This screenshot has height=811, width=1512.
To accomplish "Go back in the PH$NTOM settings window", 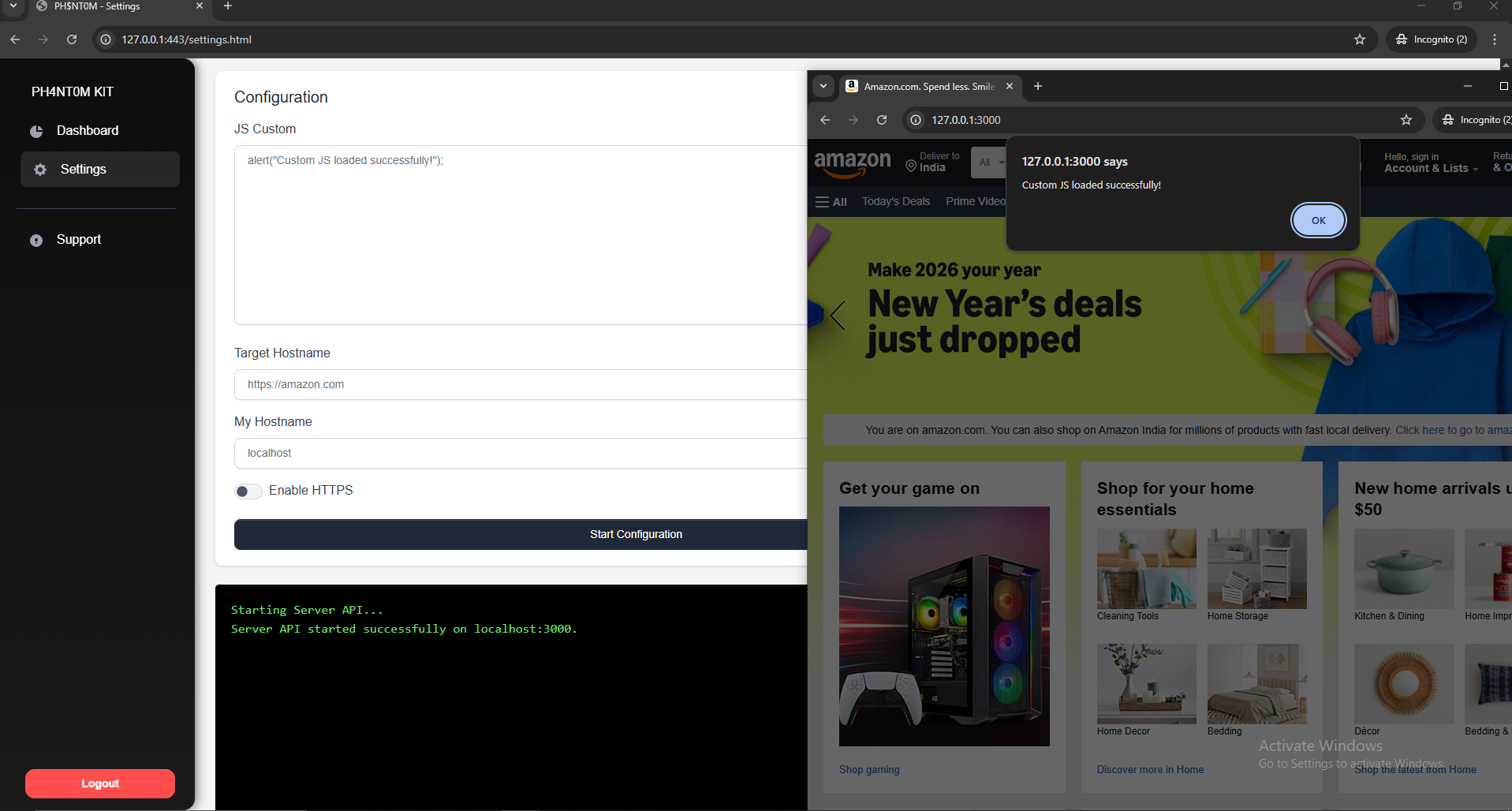I will (x=15, y=39).
